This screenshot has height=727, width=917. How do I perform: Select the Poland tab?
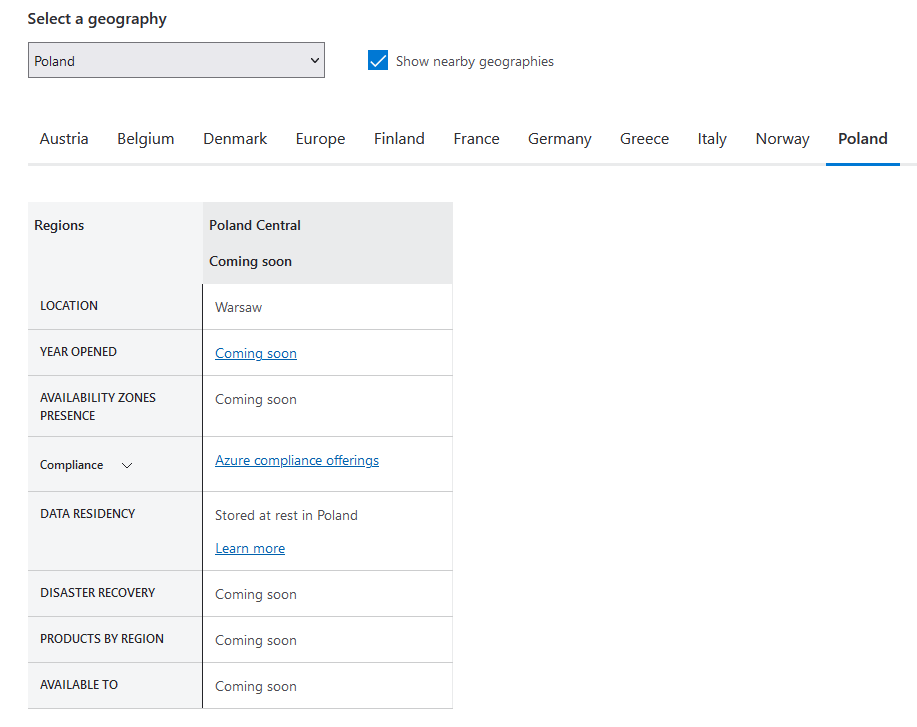click(x=863, y=139)
